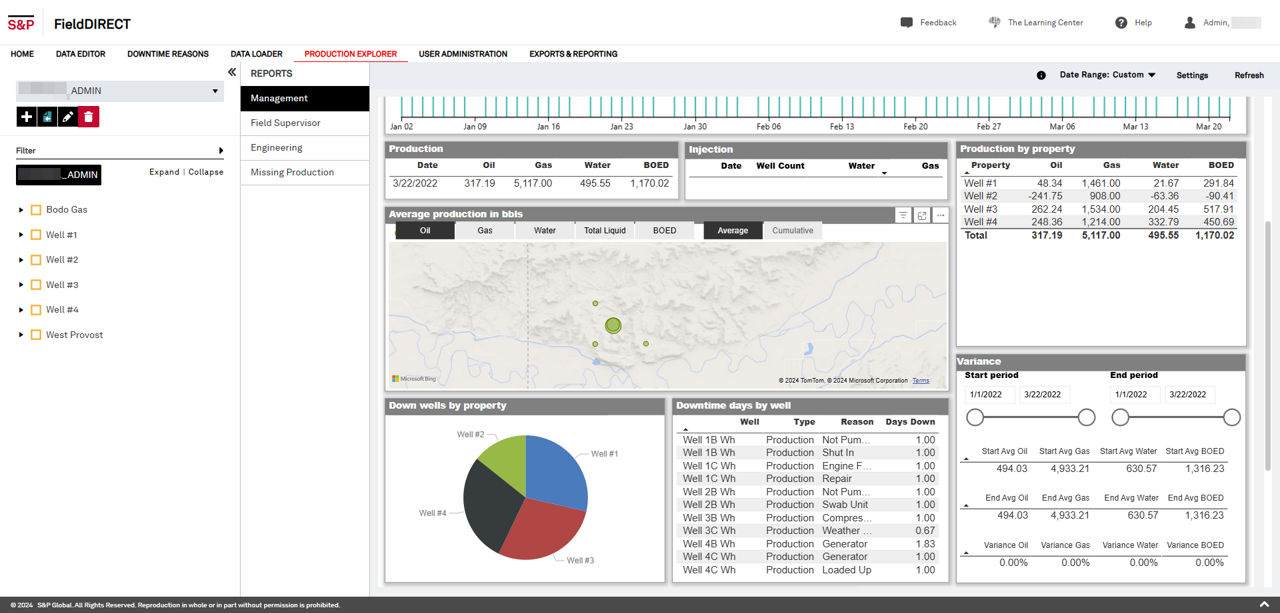Check the Bodo Gas checkbox
Image resolution: width=1280 pixels, height=613 pixels.
(36, 210)
